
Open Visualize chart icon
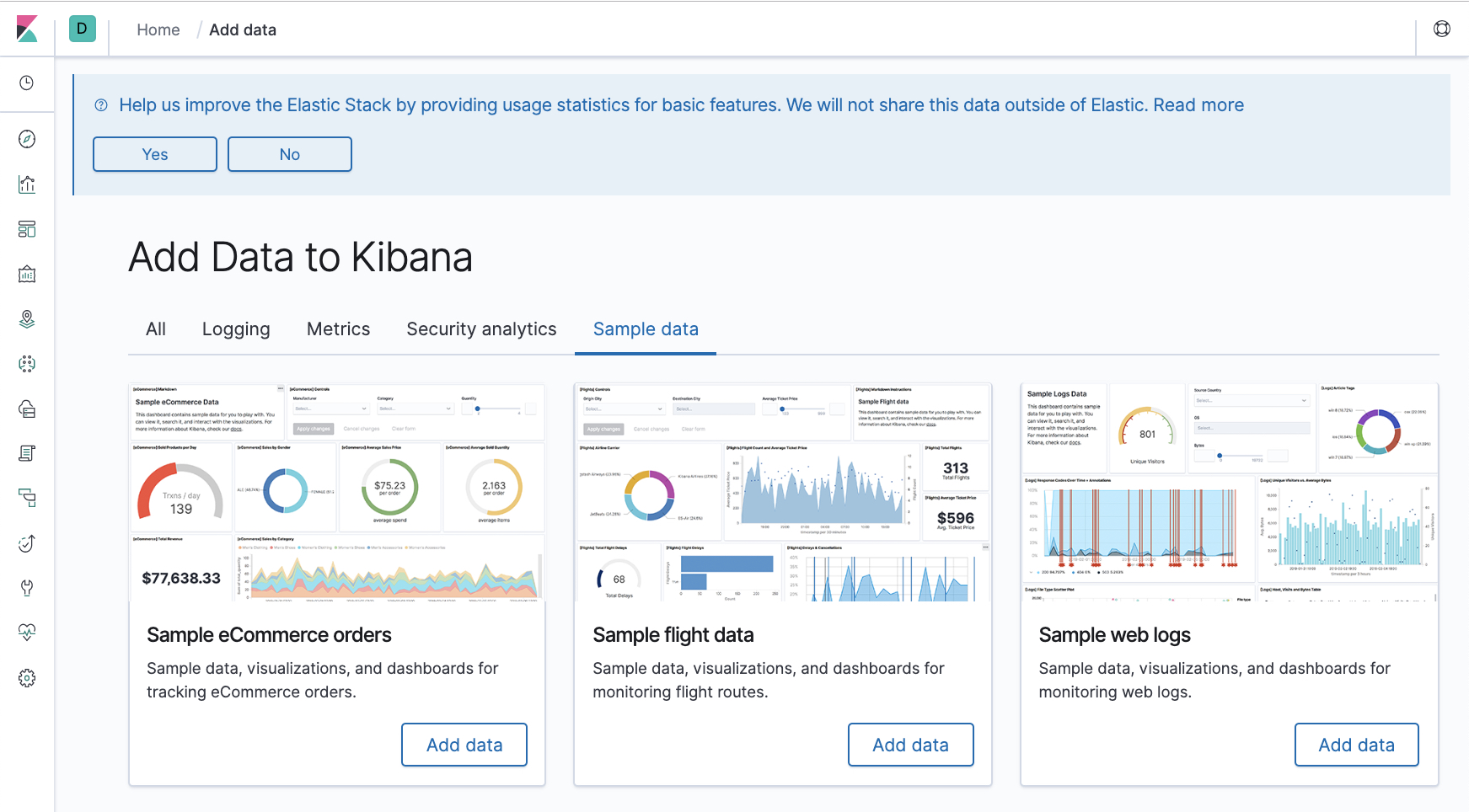pyautogui.click(x=27, y=184)
